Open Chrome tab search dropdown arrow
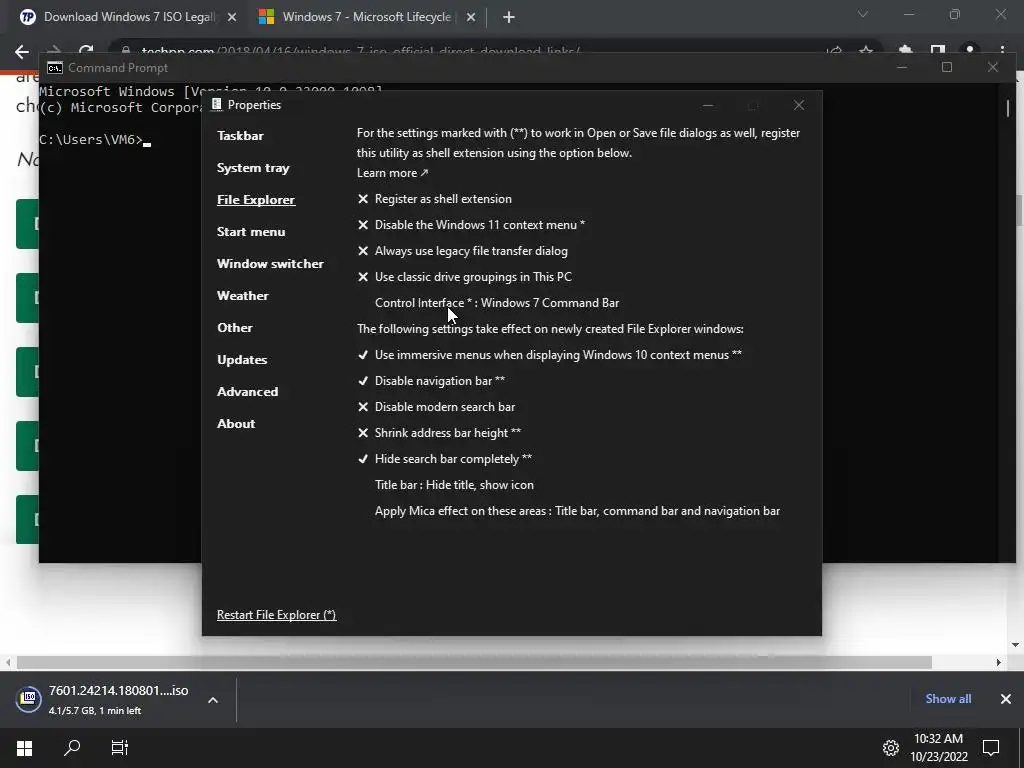This screenshot has height=768, width=1024. point(863,14)
